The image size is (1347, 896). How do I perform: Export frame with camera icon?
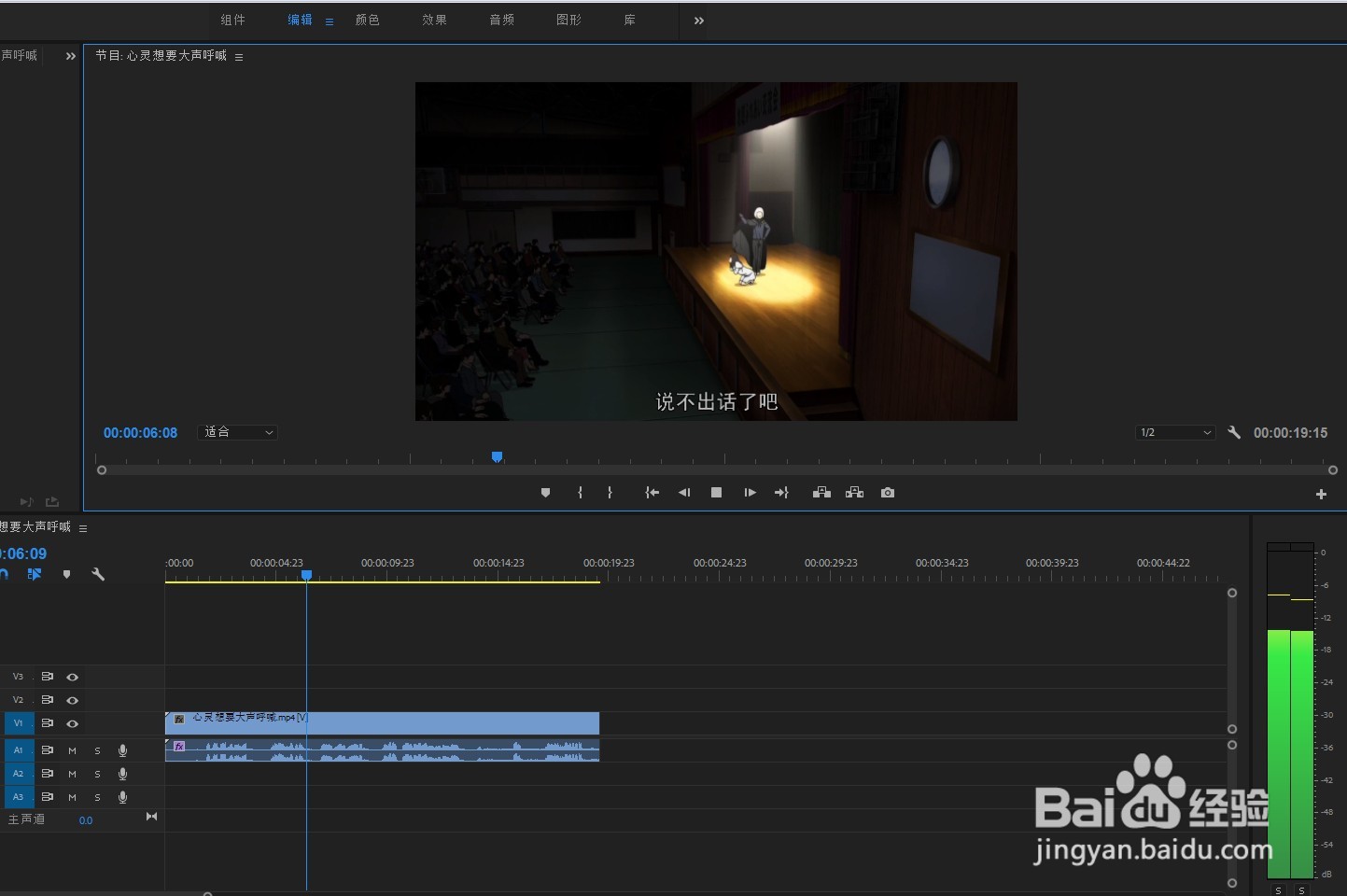click(888, 493)
